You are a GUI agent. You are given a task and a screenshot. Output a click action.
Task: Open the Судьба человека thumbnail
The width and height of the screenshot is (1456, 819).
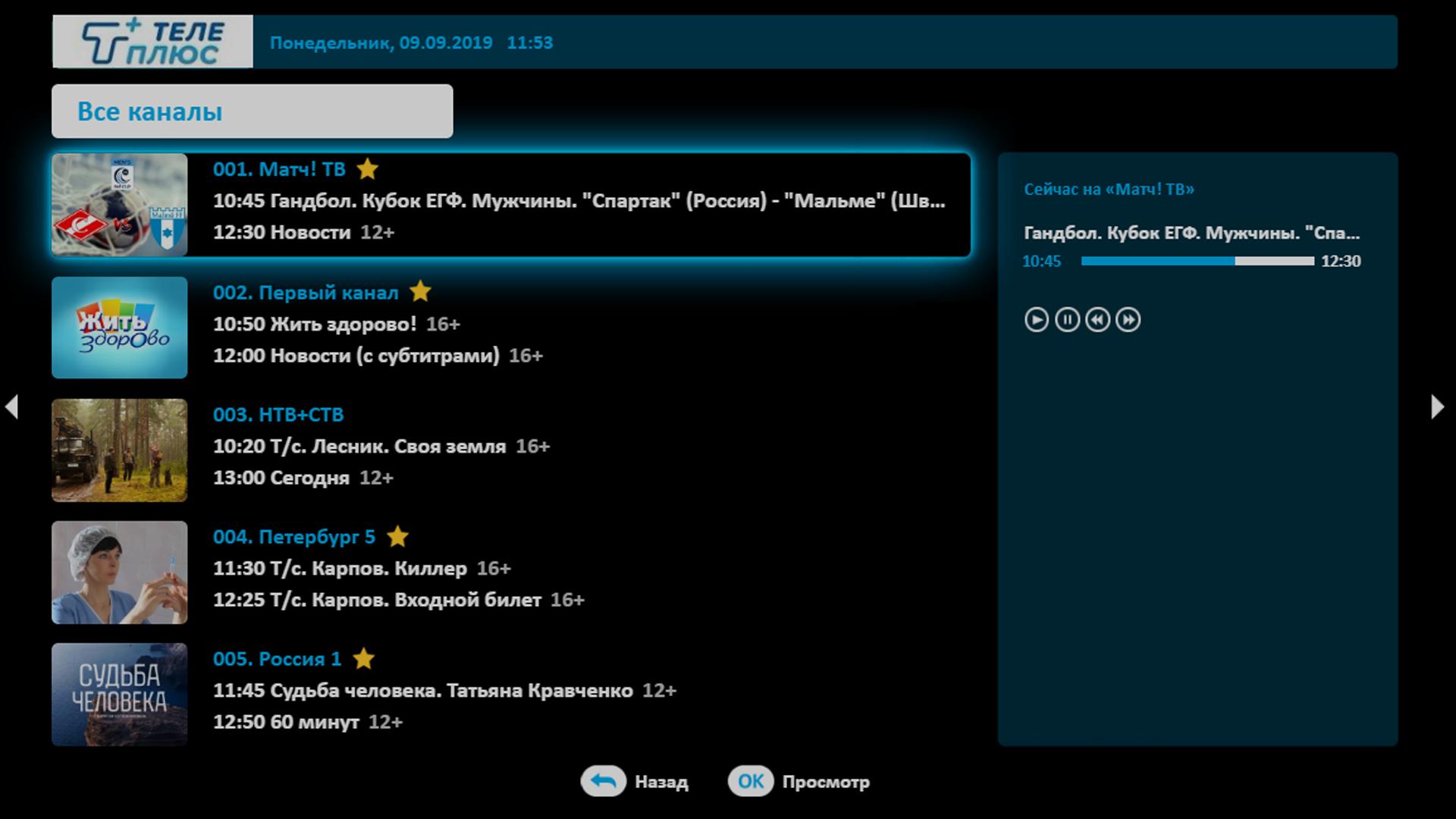point(119,694)
